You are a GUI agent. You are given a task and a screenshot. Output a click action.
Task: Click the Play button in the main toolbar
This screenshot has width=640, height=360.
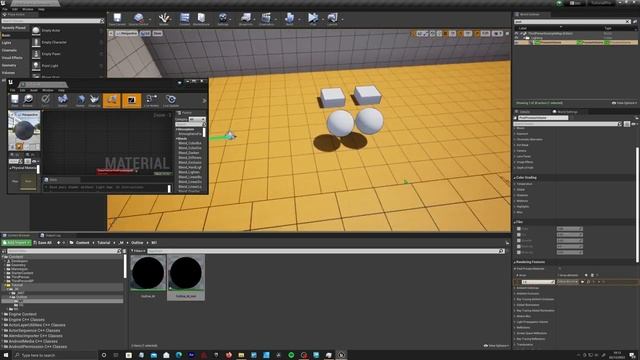pos(313,19)
